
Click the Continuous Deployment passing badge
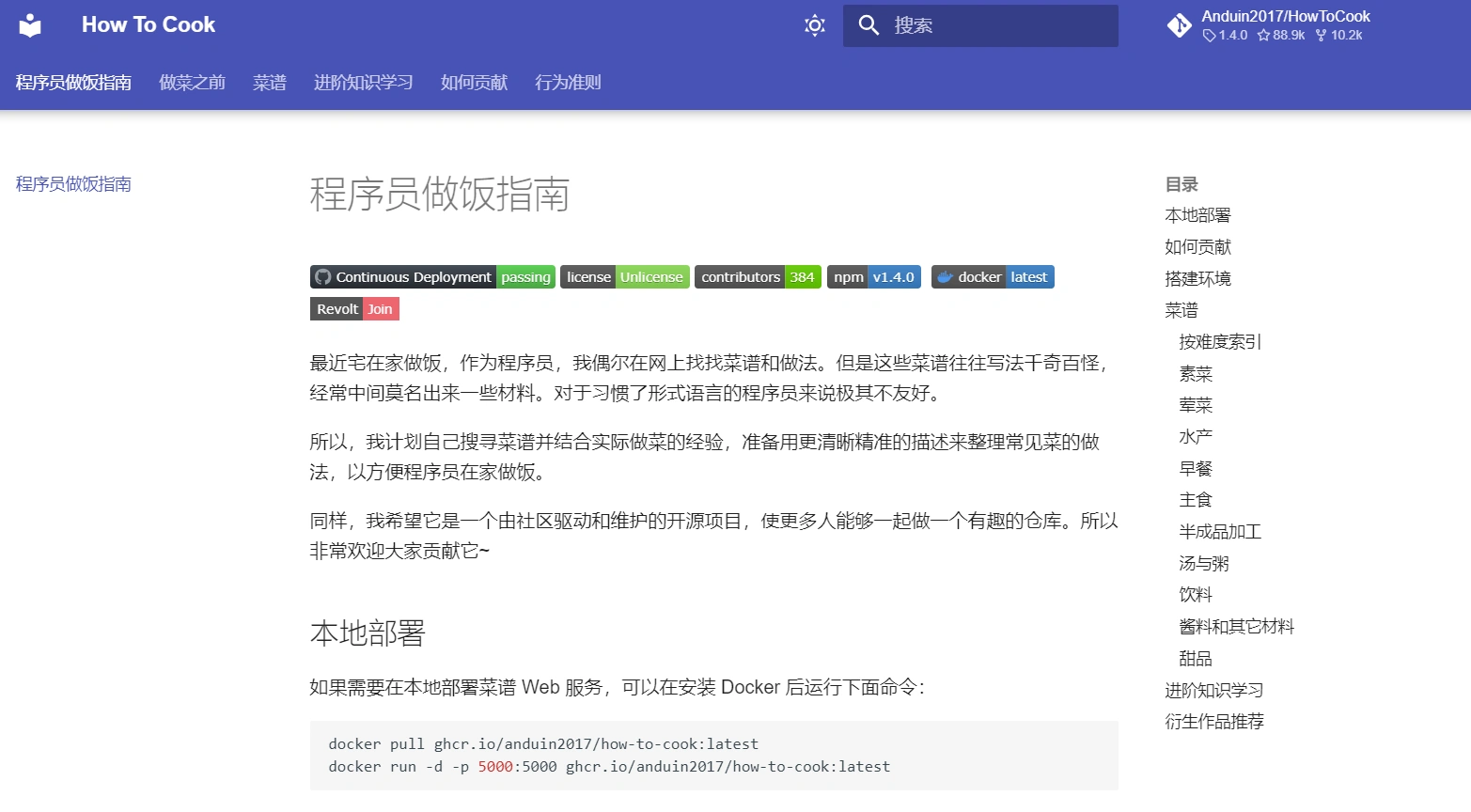432,277
